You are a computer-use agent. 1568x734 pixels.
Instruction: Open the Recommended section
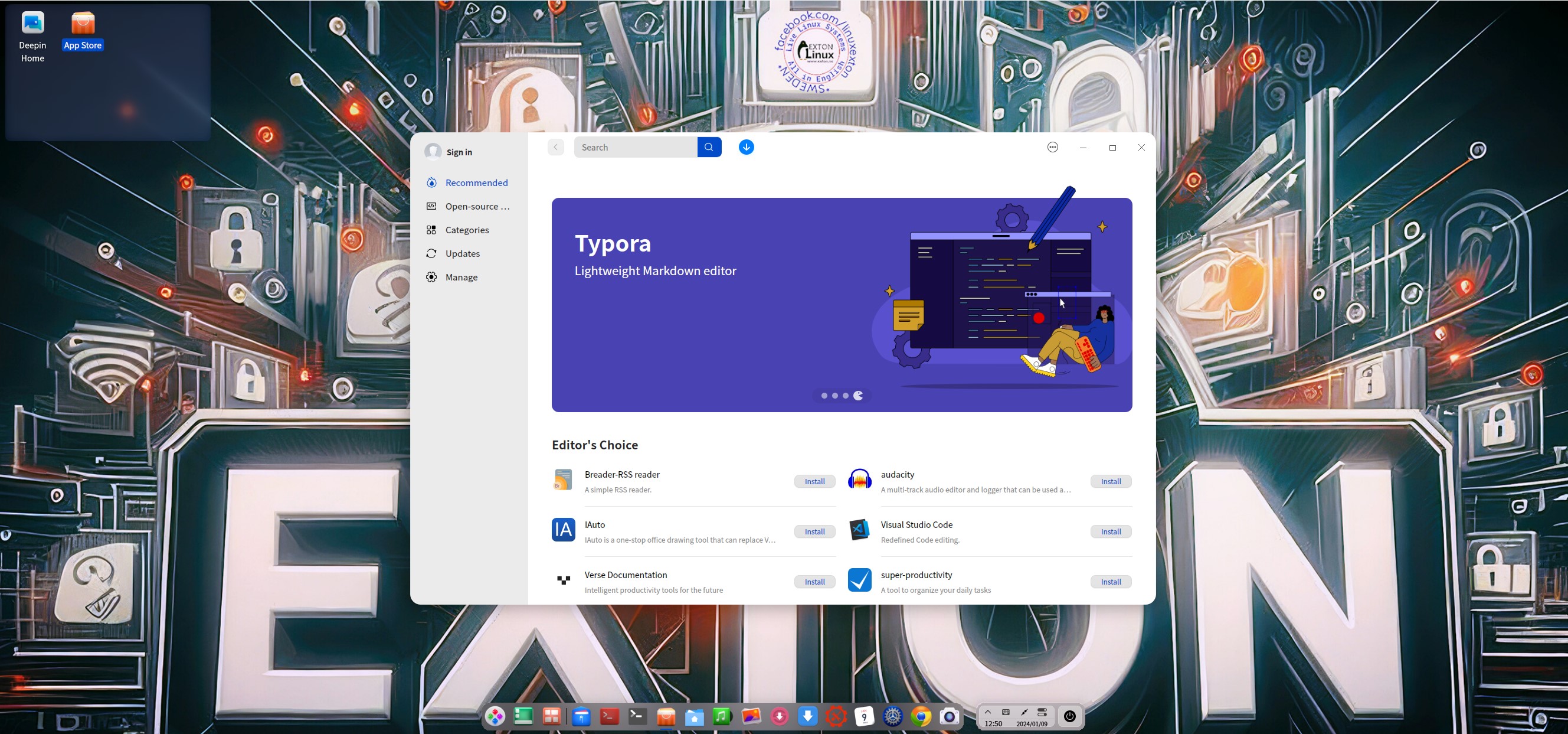(469, 182)
